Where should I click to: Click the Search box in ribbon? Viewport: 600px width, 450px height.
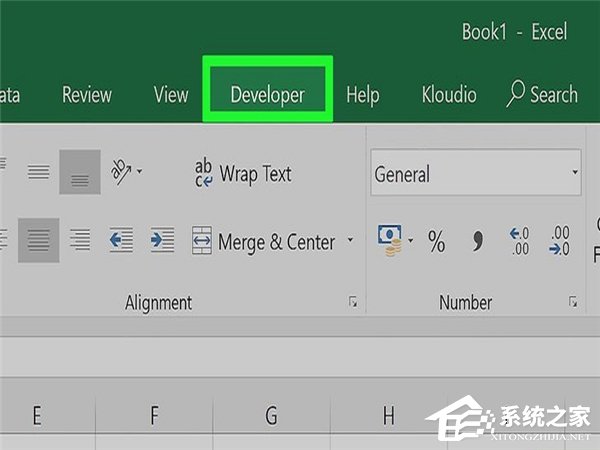(542, 94)
